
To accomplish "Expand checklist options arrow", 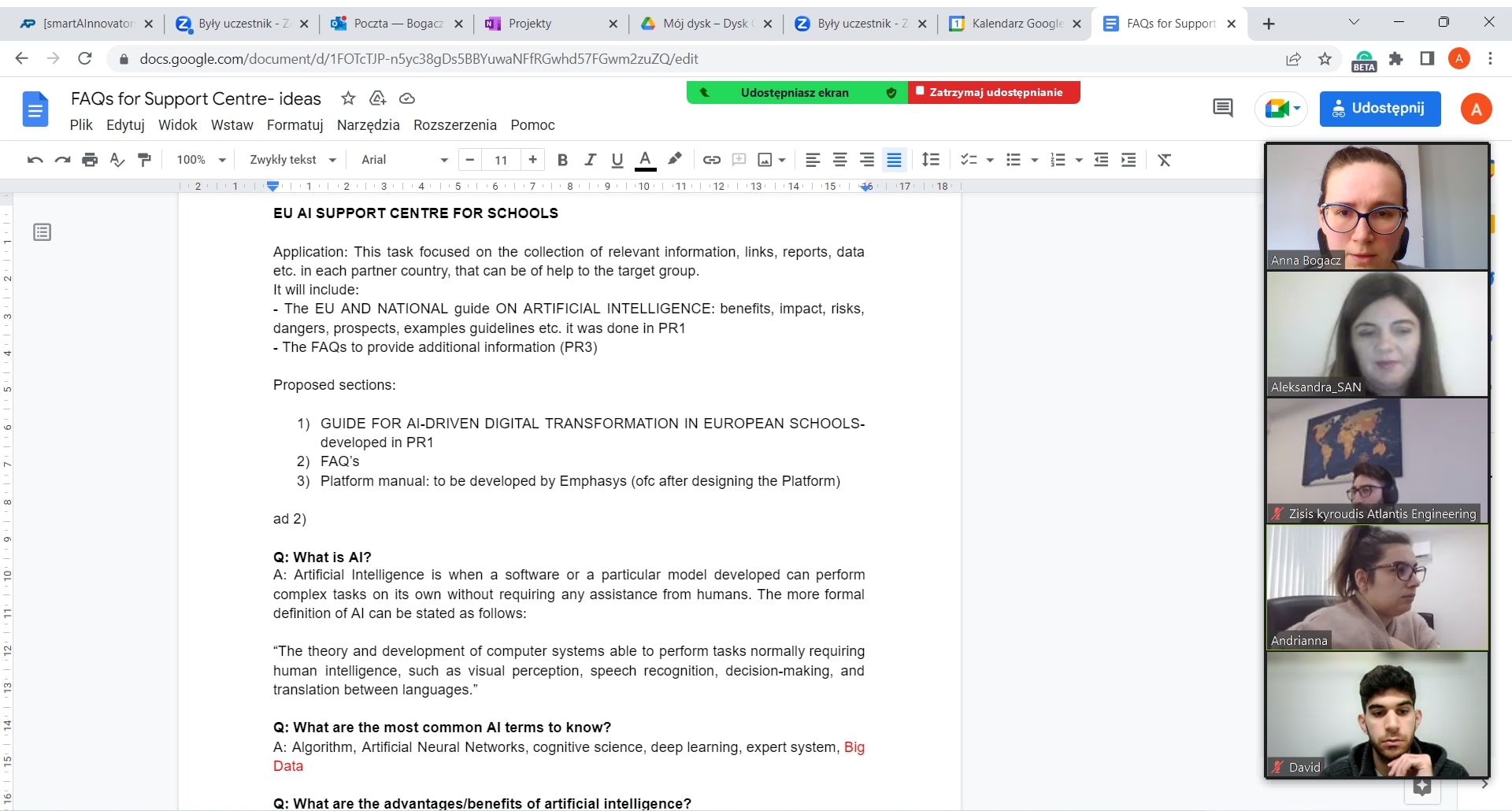I will 990,160.
